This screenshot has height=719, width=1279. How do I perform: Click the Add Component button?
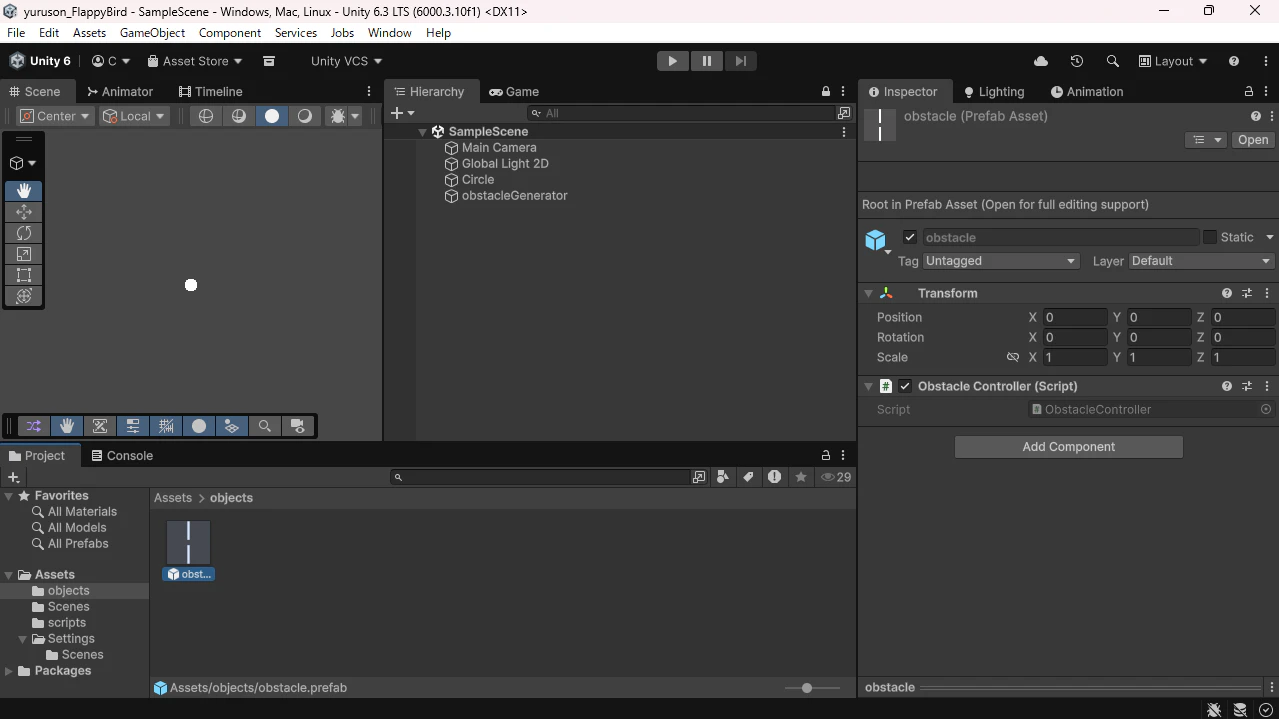(1068, 447)
